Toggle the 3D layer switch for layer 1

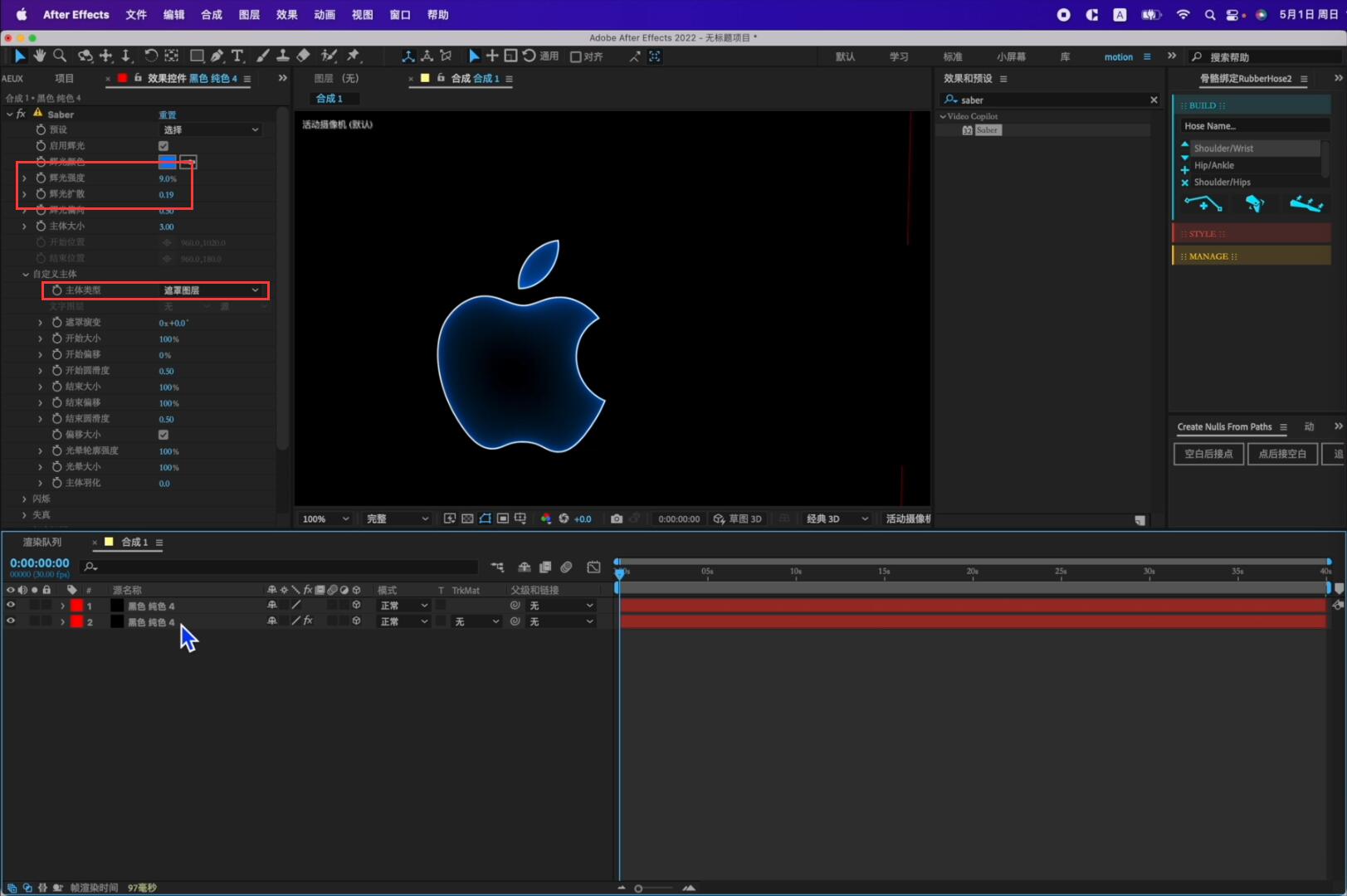(x=356, y=606)
